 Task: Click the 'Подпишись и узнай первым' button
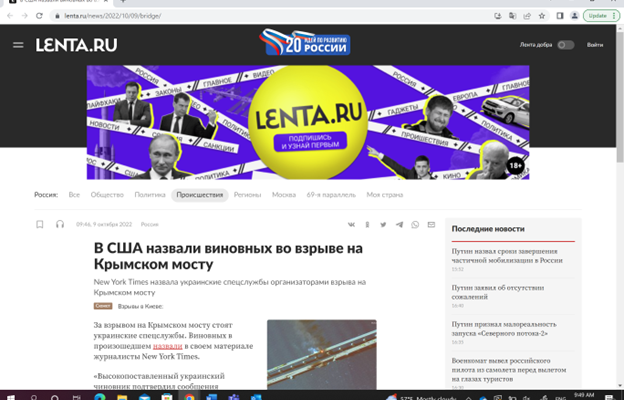[x=310, y=142]
